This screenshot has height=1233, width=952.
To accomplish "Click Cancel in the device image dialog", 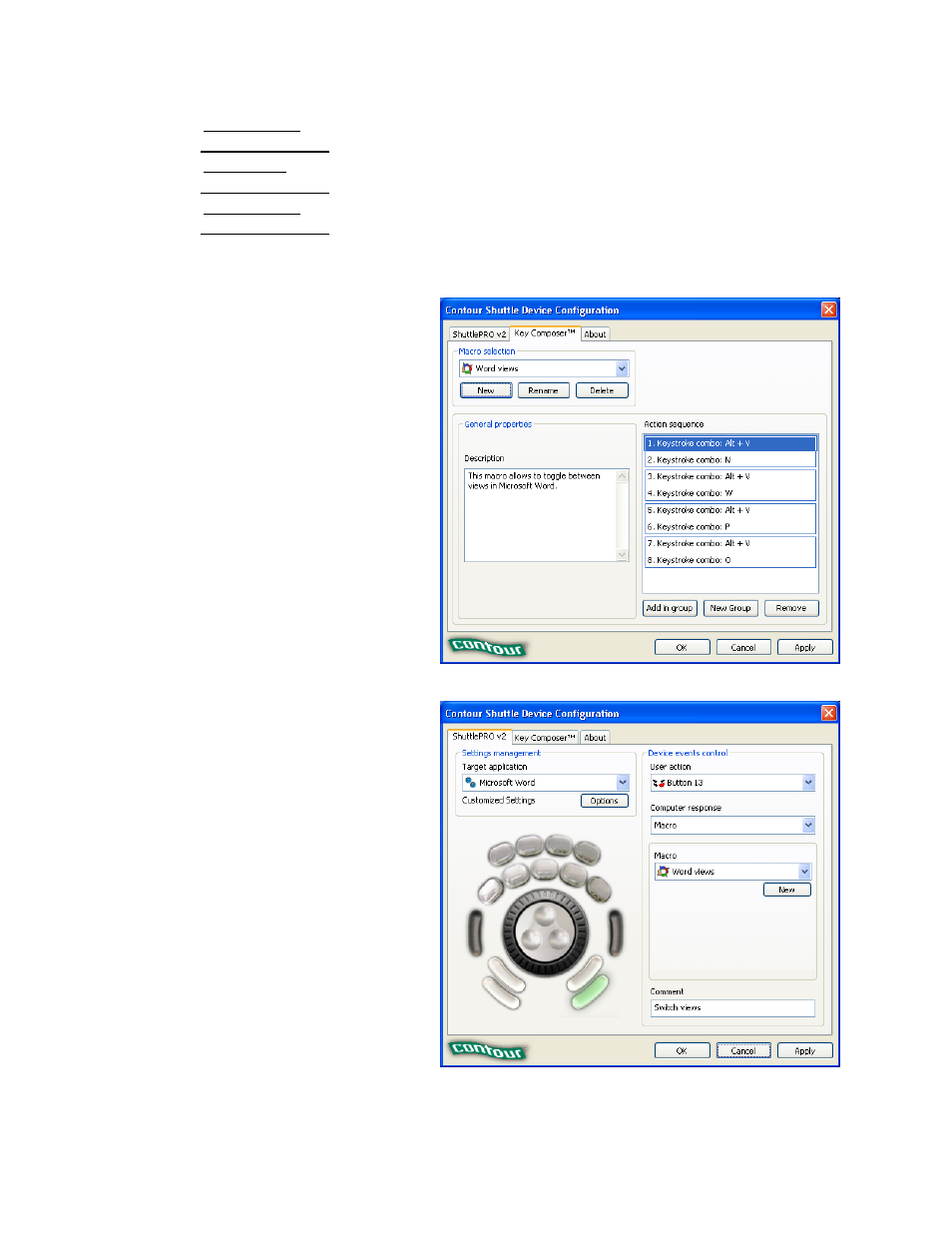I will [x=743, y=1050].
